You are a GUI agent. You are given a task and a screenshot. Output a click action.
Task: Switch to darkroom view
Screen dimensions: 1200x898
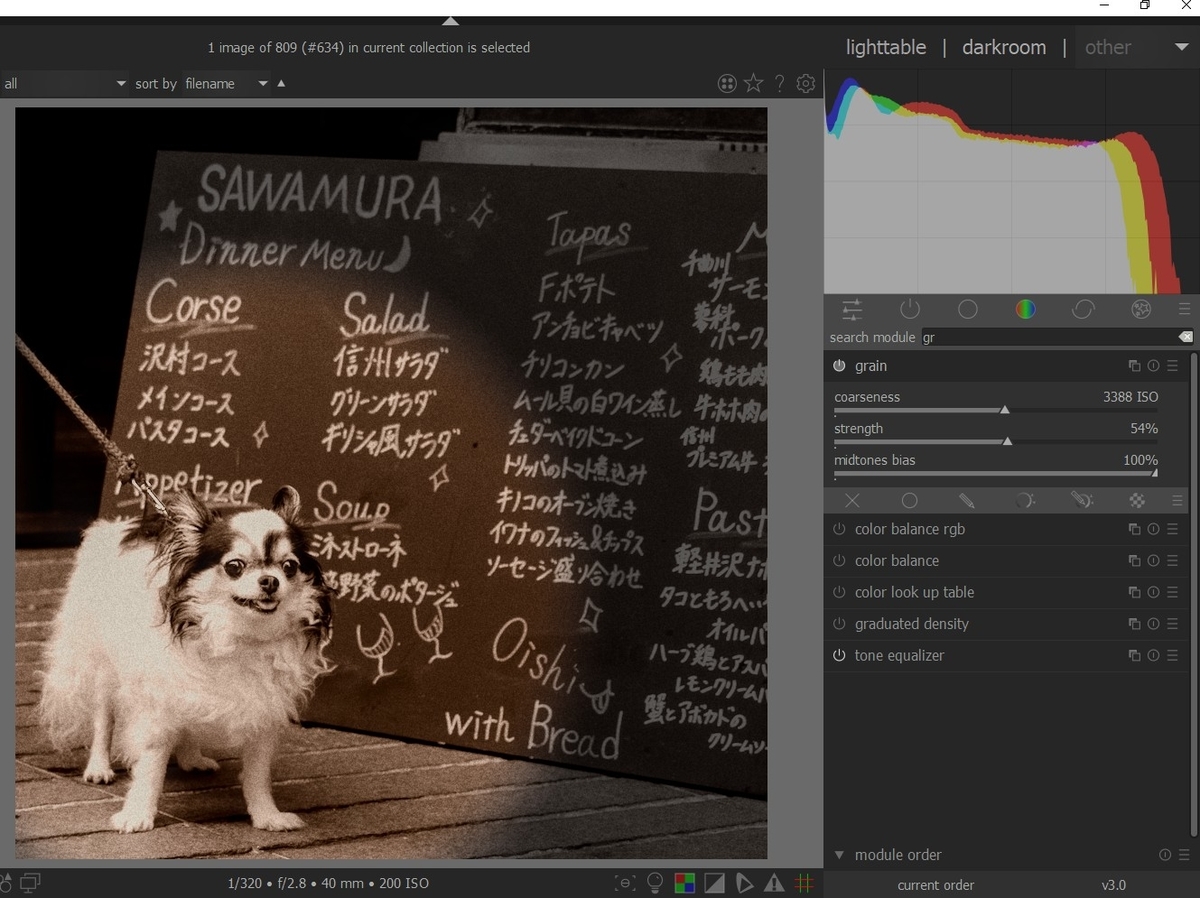(1004, 47)
